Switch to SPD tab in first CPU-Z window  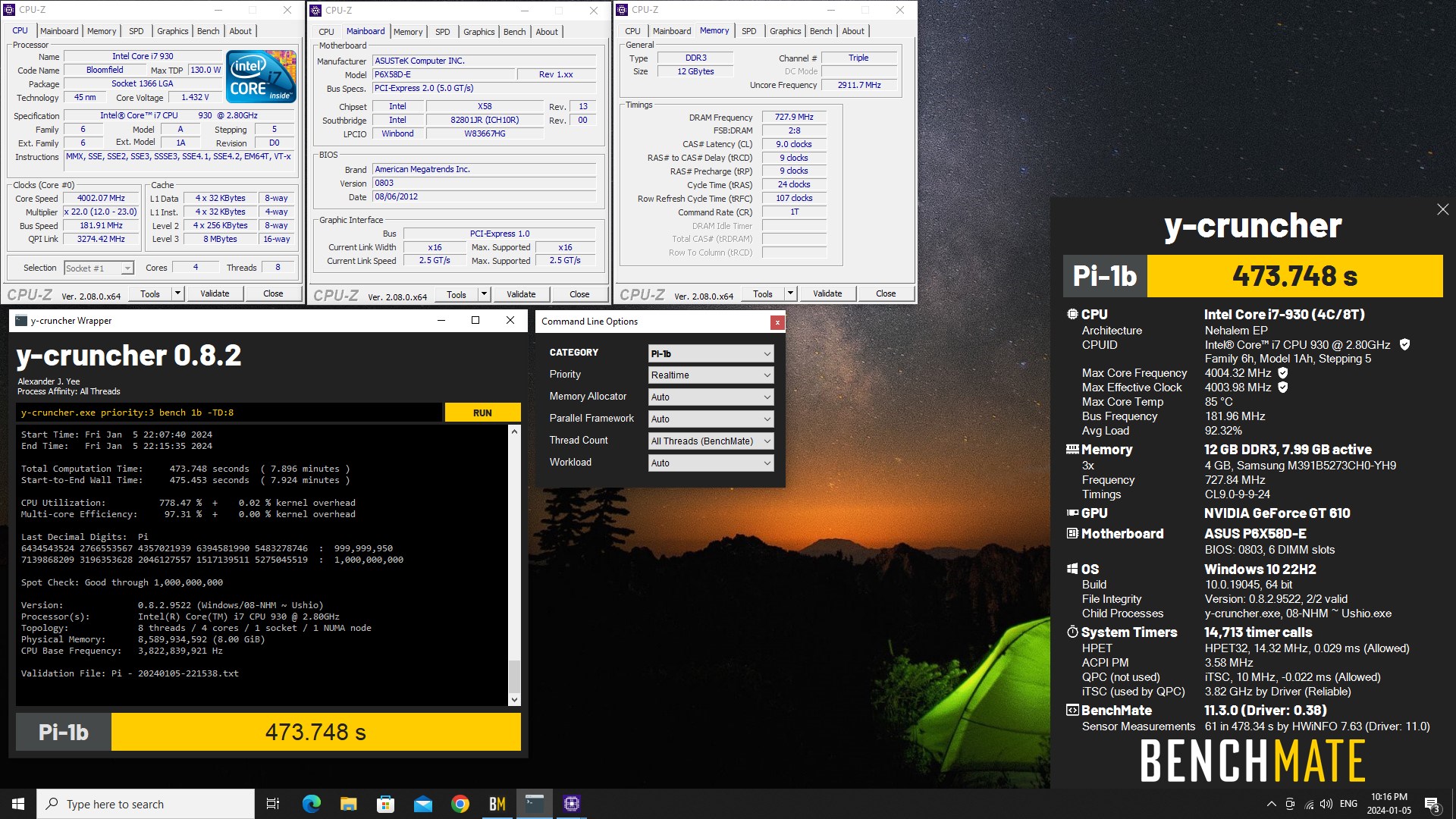click(x=136, y=31)
